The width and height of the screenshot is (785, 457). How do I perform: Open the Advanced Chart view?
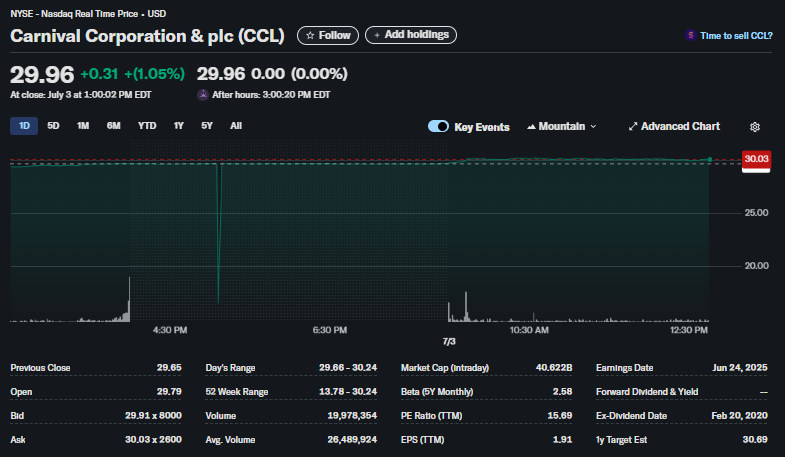point(674,126)
